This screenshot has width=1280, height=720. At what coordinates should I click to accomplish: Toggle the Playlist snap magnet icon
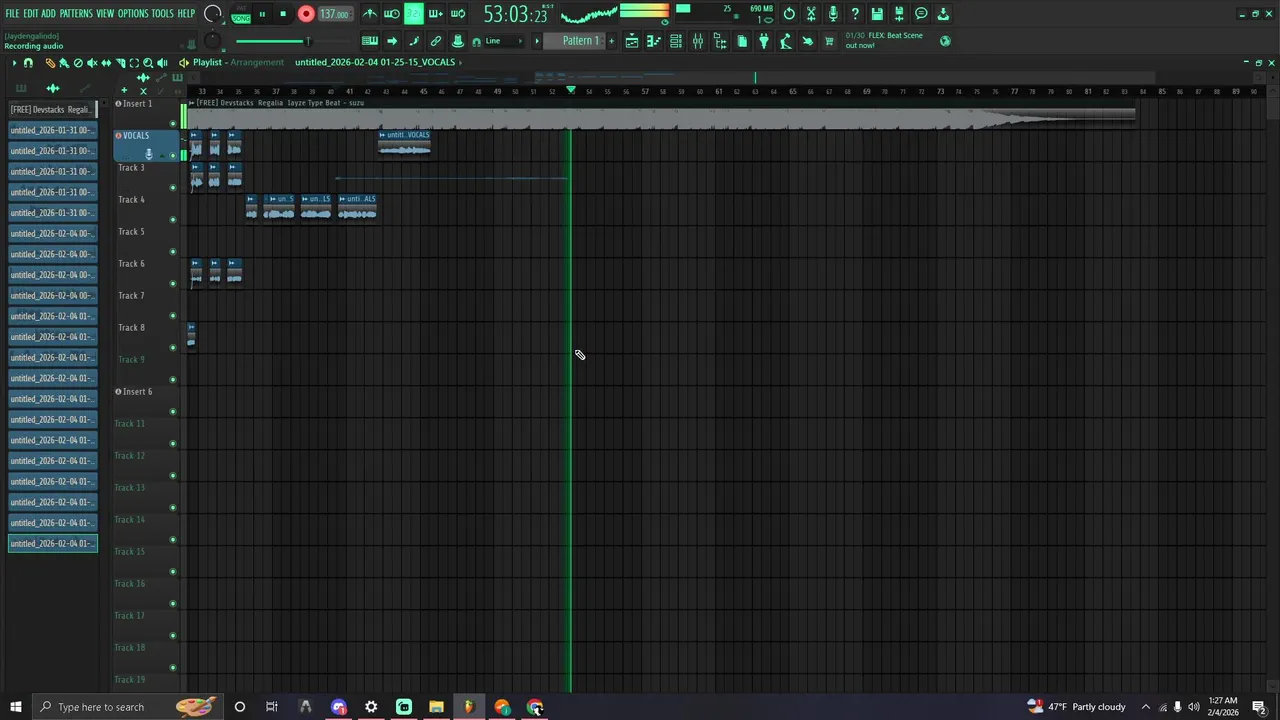click(x=28, y=63)
